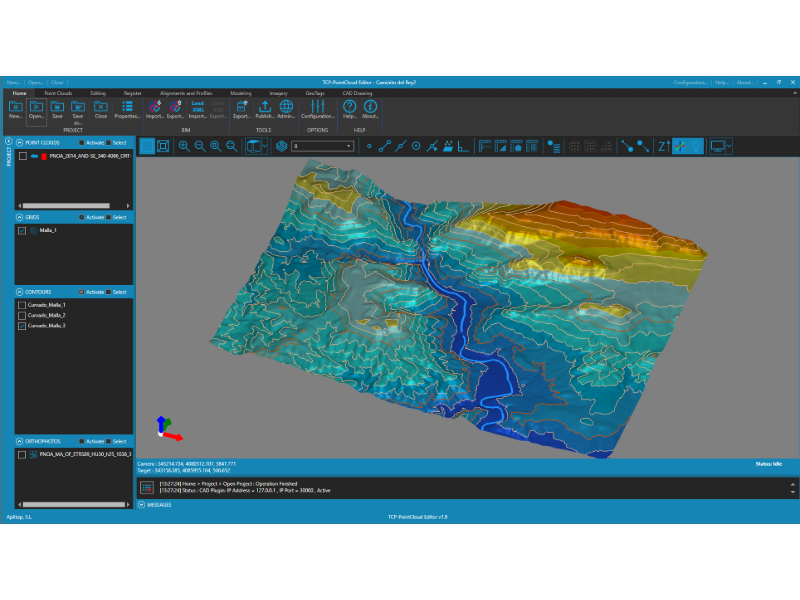Click the Close project ribbon icon

[101, 107]
